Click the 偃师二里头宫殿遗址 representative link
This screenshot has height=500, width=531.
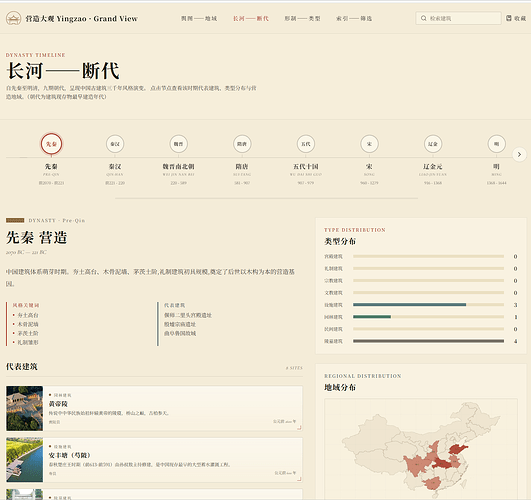point(188,315)
